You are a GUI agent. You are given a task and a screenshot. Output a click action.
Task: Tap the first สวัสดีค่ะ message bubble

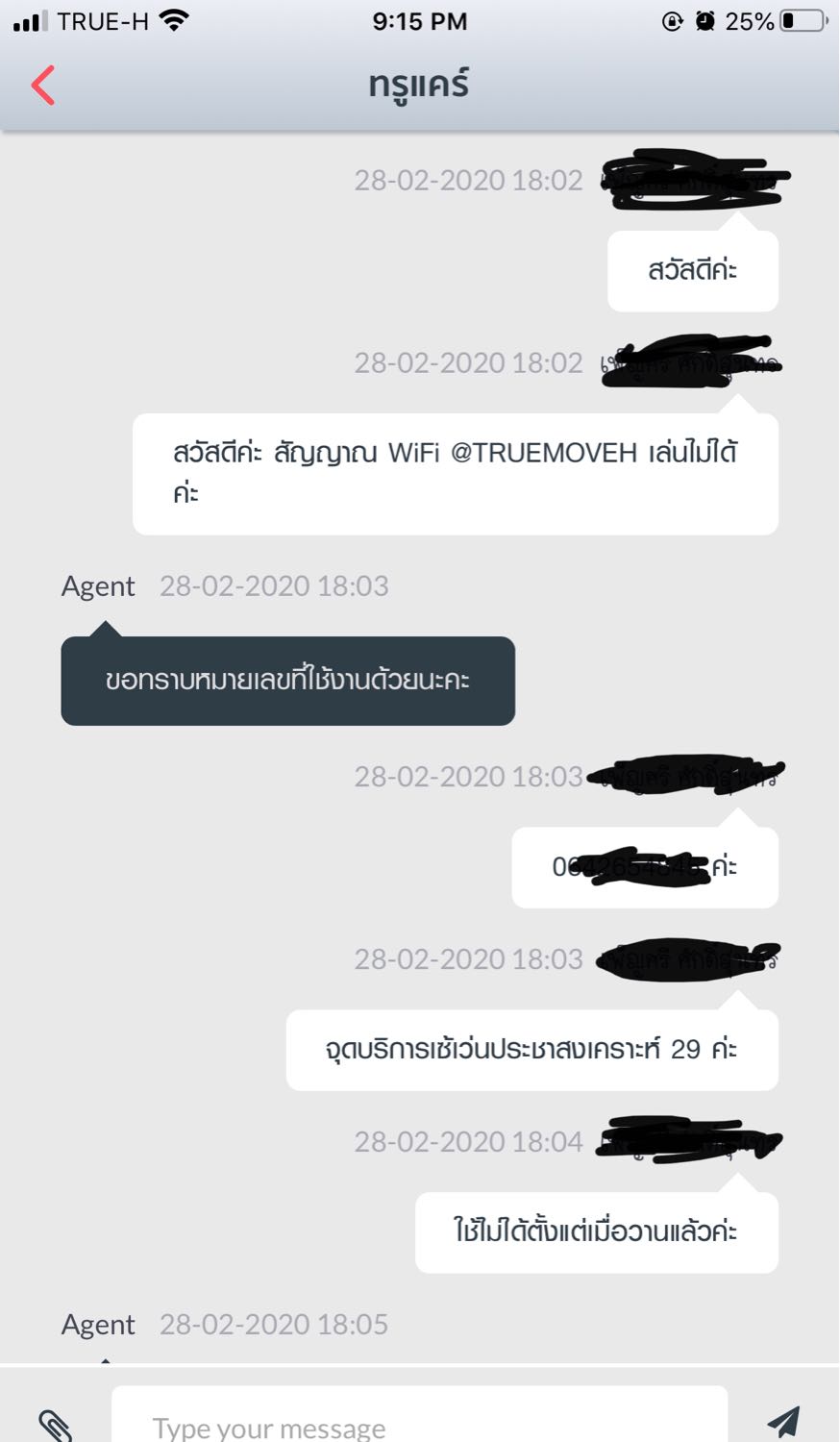point(693,271)
